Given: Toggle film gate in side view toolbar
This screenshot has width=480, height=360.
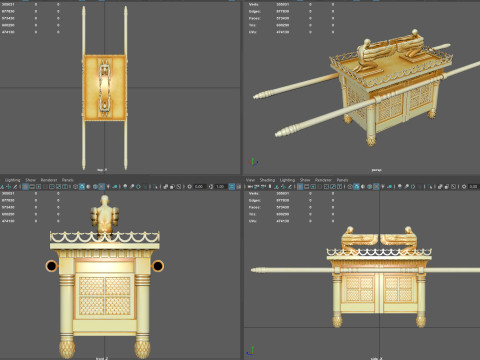Looking at the screenshot, I should [306, 187].
